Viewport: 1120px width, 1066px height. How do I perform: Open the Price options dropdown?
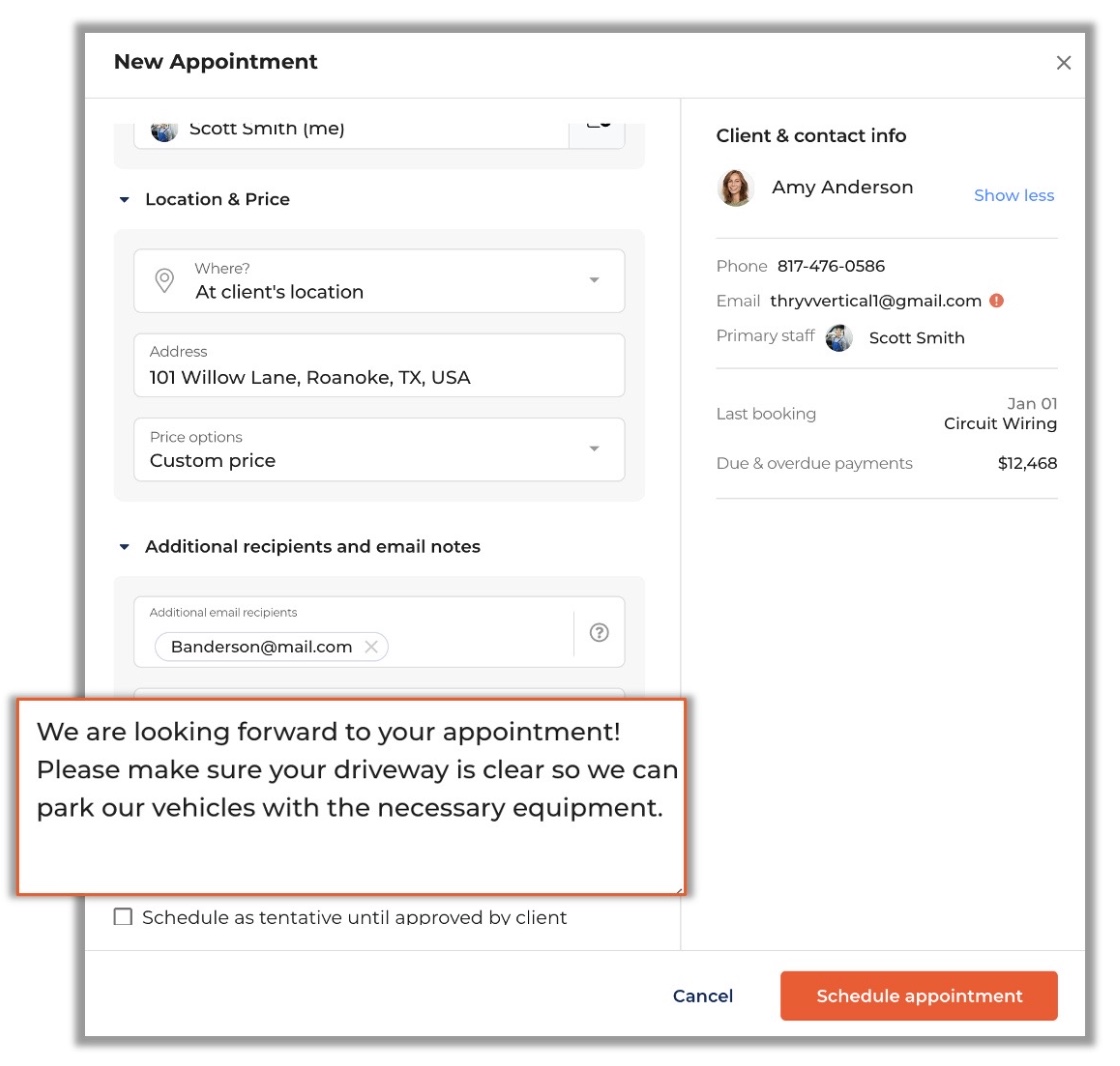point(379,449)
